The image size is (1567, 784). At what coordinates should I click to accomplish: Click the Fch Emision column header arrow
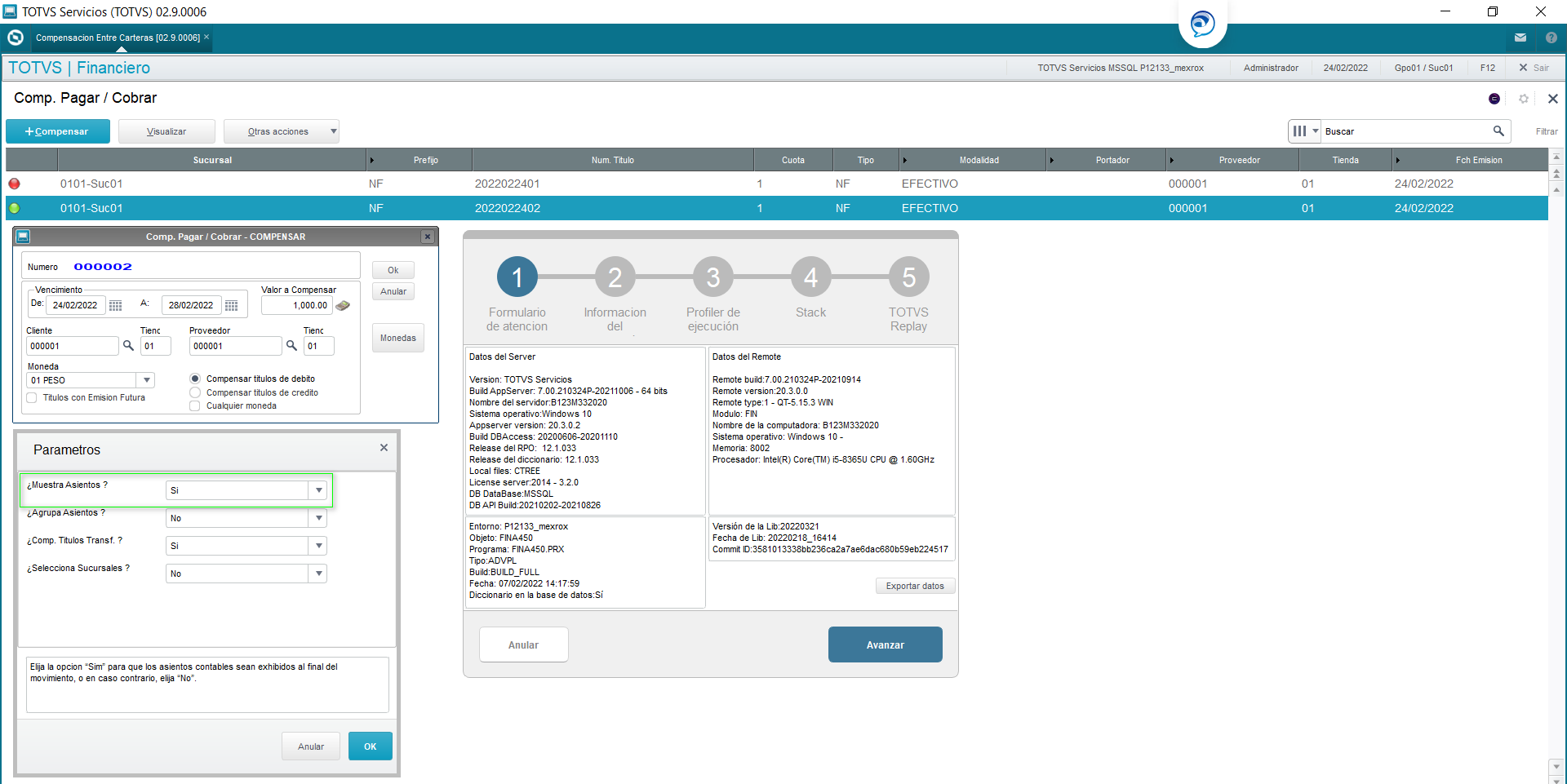(1397, 160)
